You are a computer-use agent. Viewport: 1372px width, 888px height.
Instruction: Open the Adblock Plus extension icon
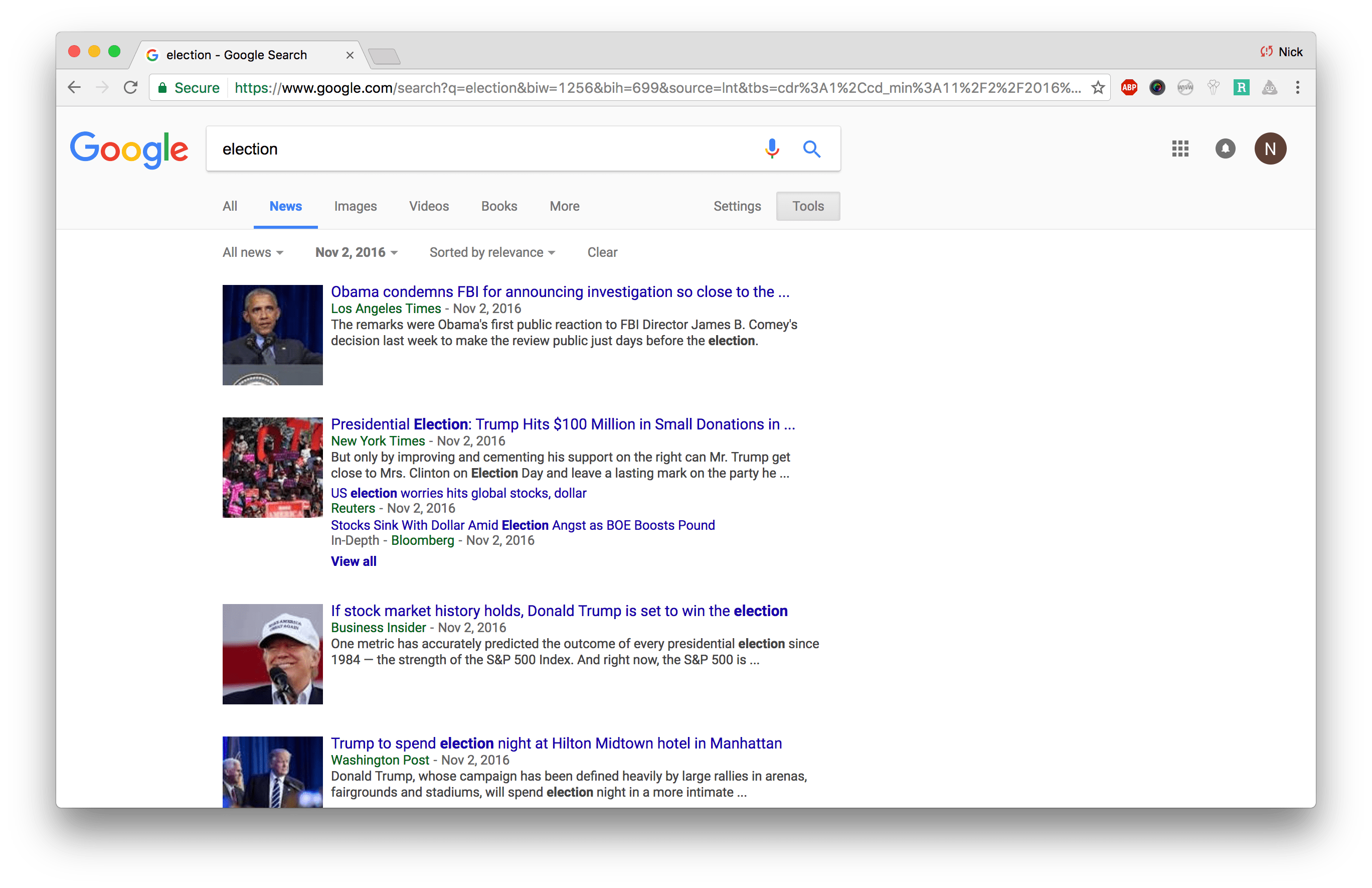point(1129,87)
